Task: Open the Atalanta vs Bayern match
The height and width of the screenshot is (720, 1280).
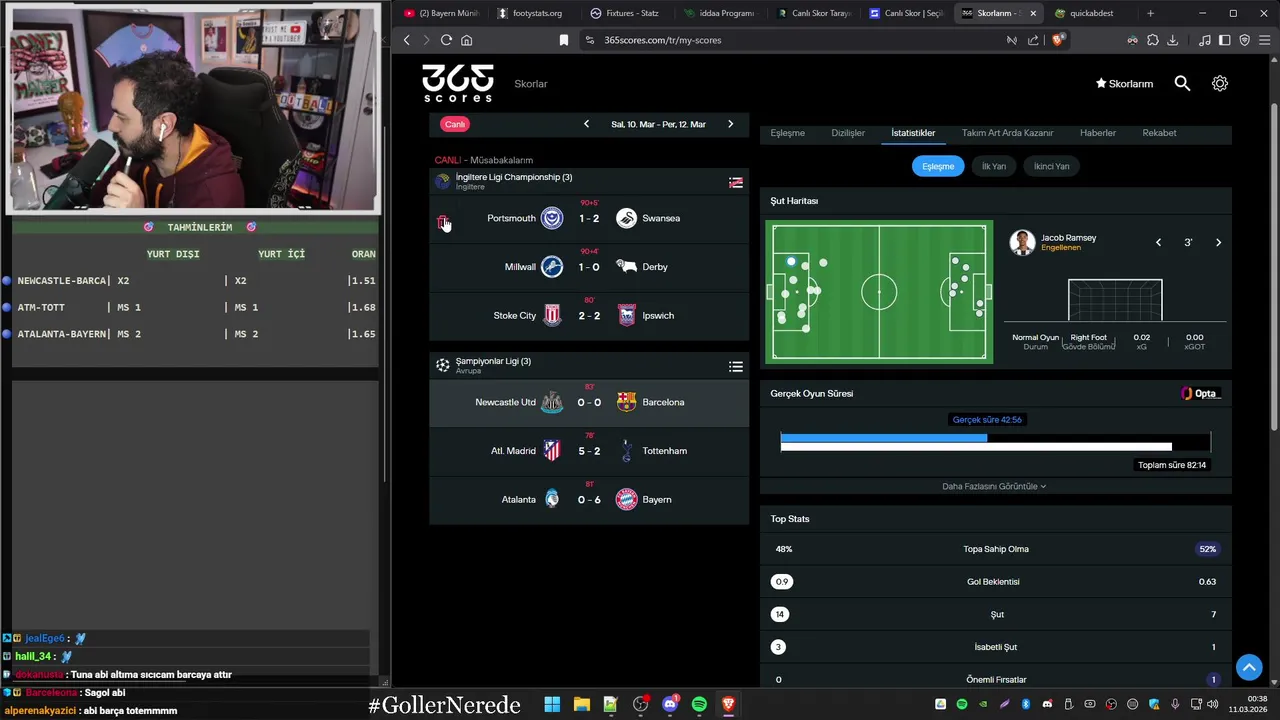Action: (589, 500)
